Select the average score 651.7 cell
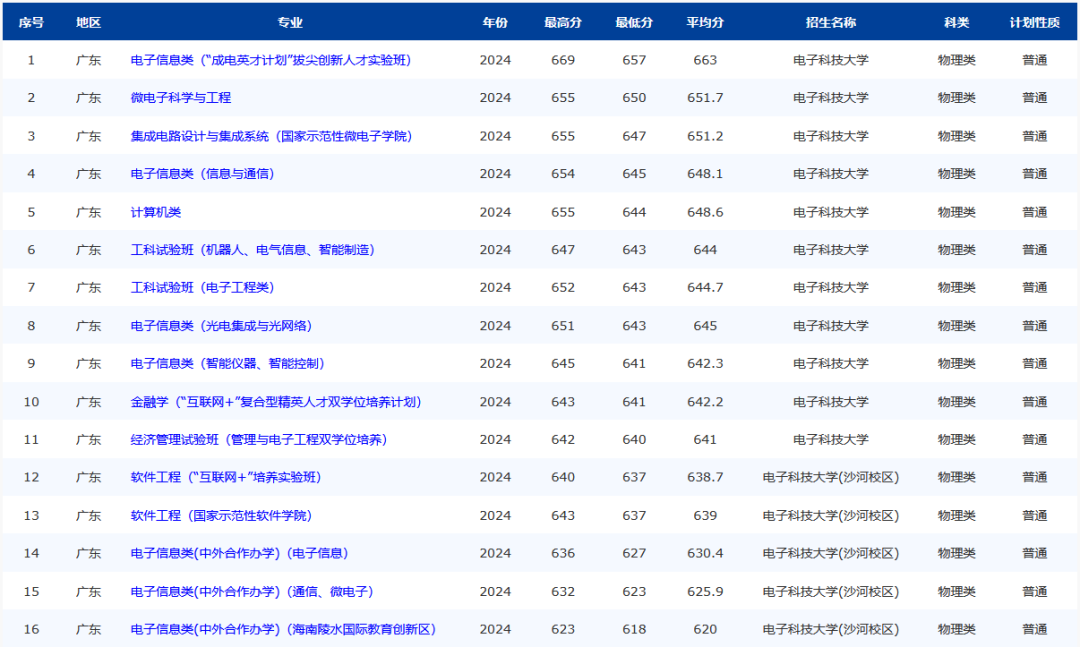Image resolution: width=1080 pixels, height=647 pixels. tap(705, 98)
